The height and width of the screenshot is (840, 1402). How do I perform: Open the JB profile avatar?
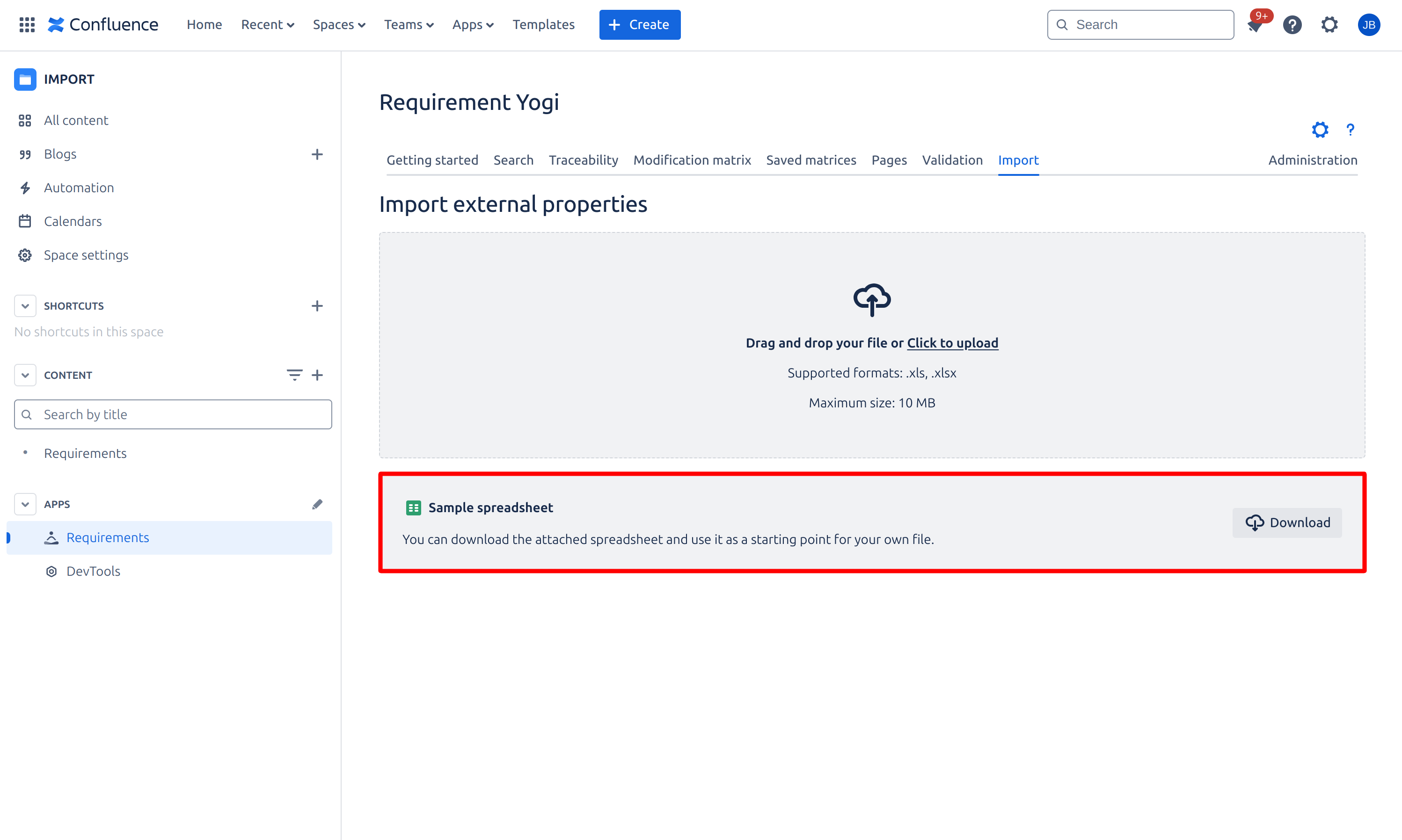click(1369, 25)
